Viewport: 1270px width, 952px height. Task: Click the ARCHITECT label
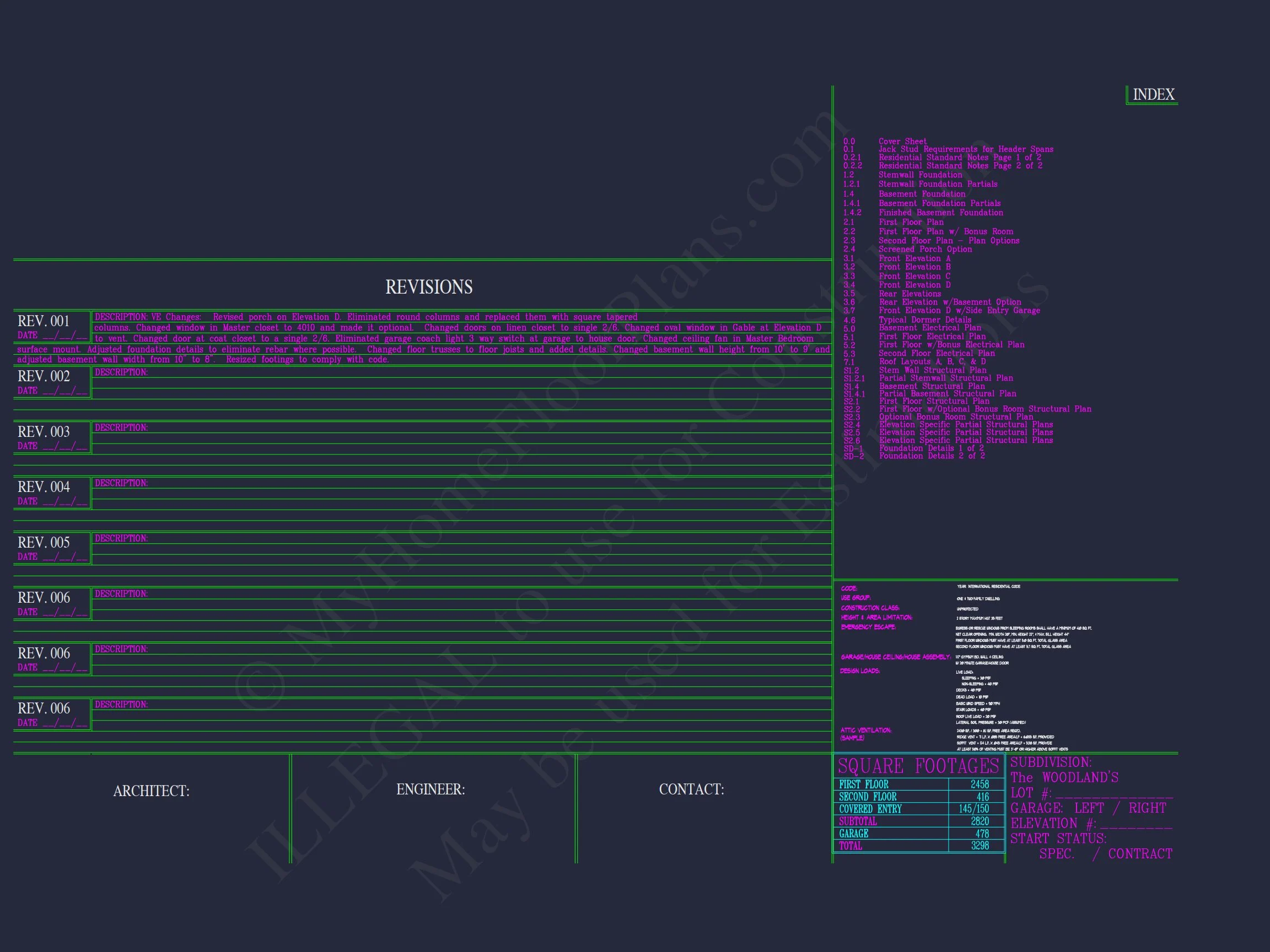pyautogui.click(x=151, y=791)
